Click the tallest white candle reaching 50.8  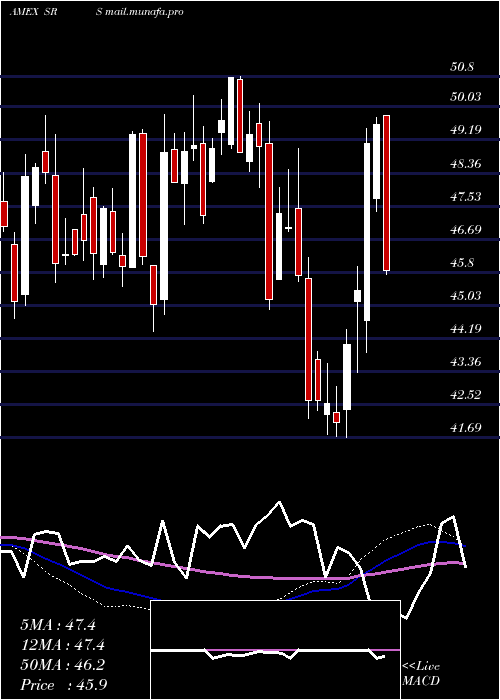pos(231,111)
